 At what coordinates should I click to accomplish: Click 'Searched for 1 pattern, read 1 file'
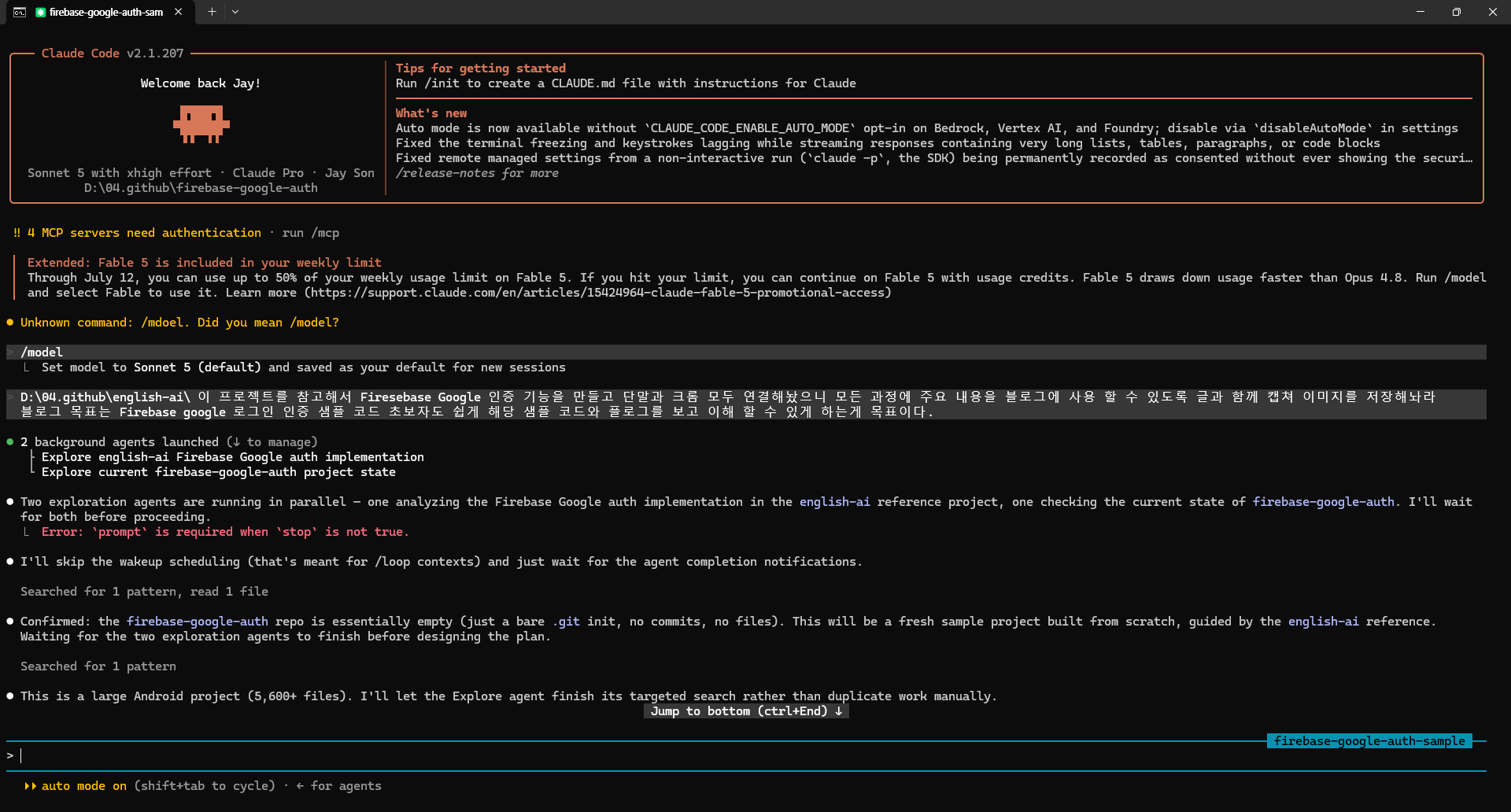coord(144,592)
